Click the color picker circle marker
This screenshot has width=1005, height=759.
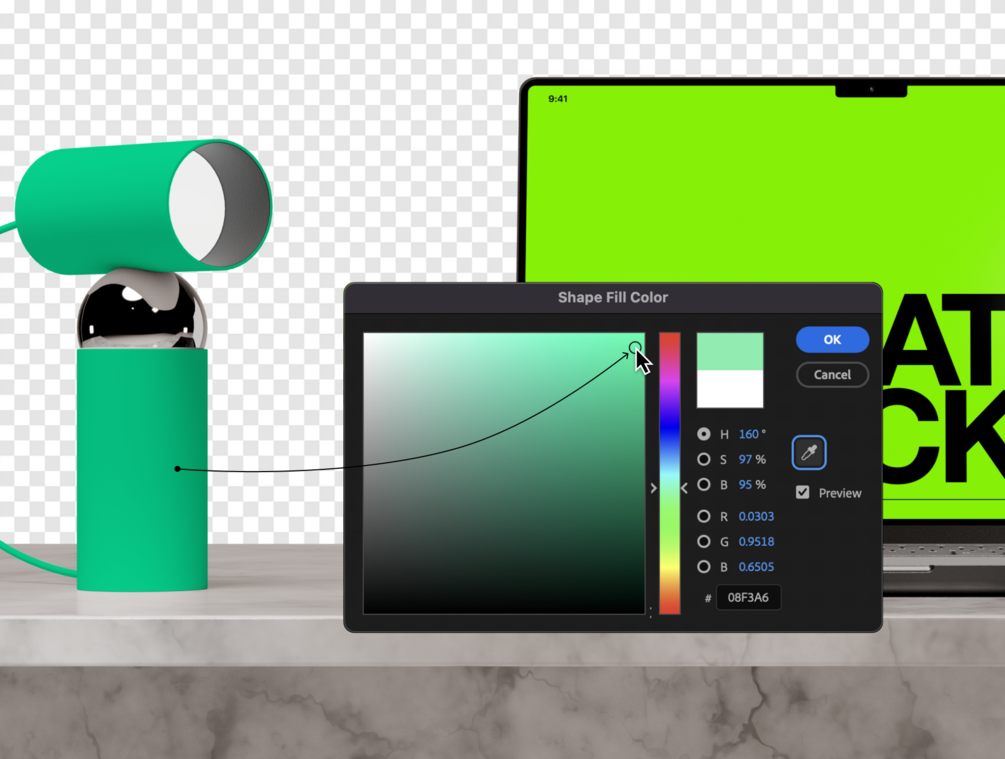635,347
